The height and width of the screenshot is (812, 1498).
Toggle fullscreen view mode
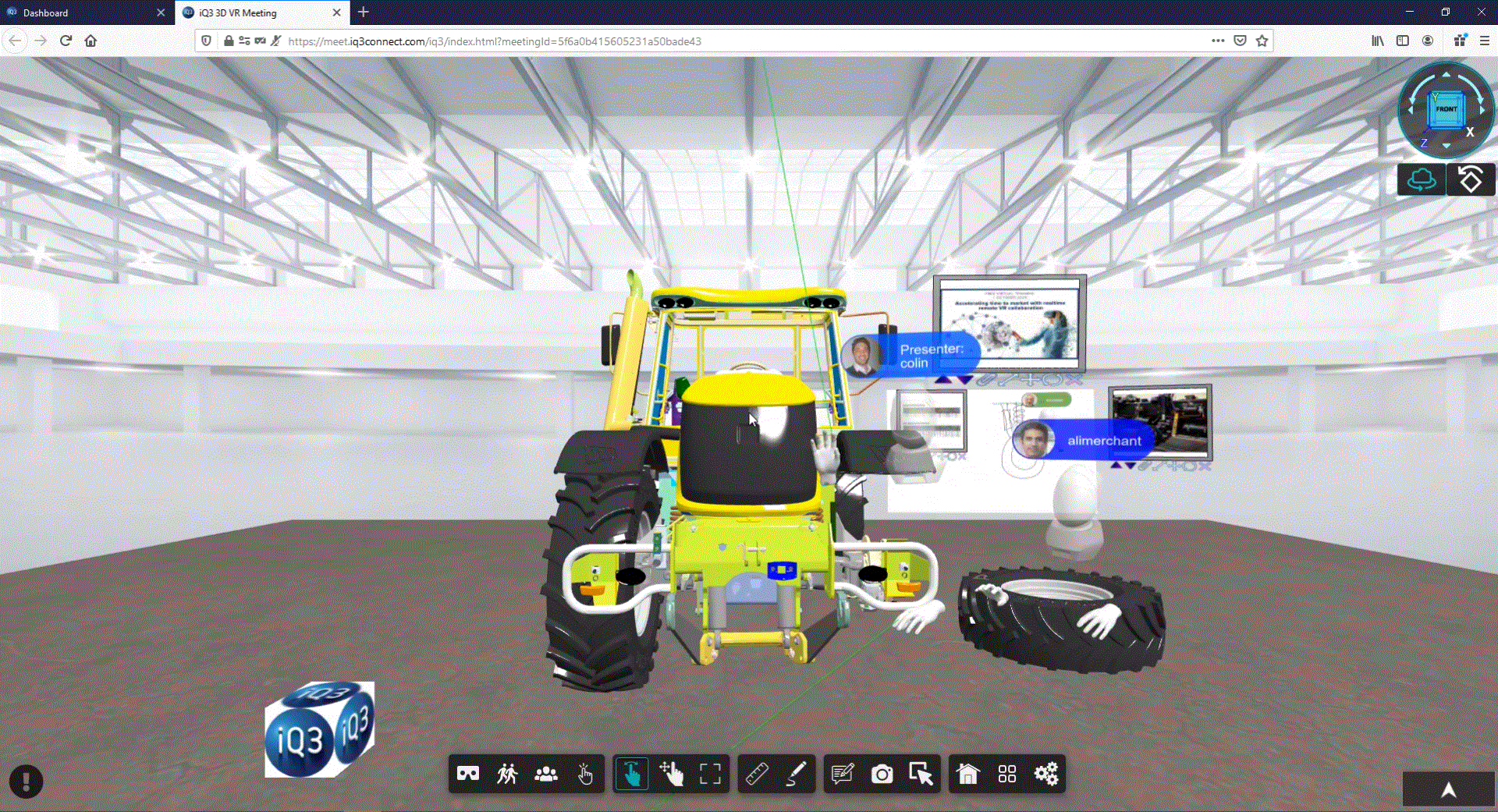(711, 774)
